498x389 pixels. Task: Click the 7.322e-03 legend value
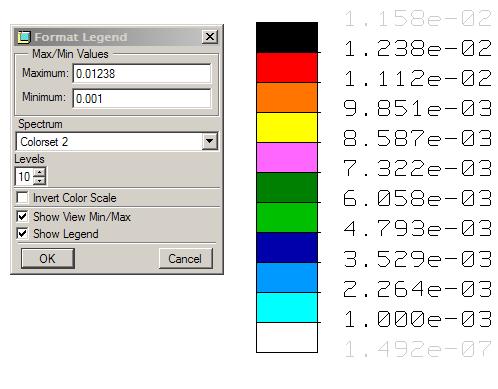[418, 169]
